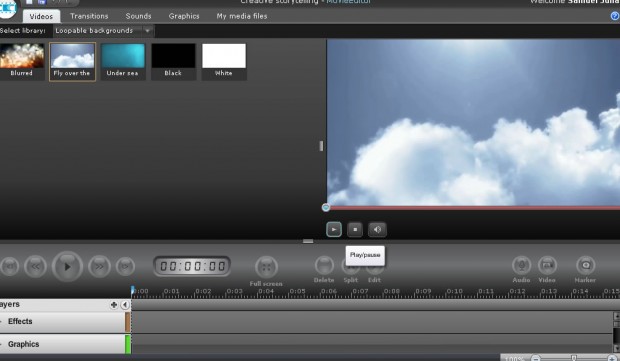Go to the Graphics tab
This screenshot has width=620, height=361.
click(x=184, y=16)
